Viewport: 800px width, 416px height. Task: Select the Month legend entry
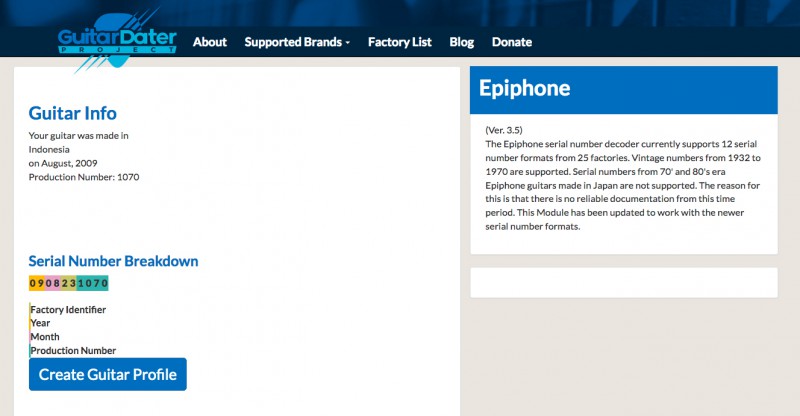click(x=45, y=337)
